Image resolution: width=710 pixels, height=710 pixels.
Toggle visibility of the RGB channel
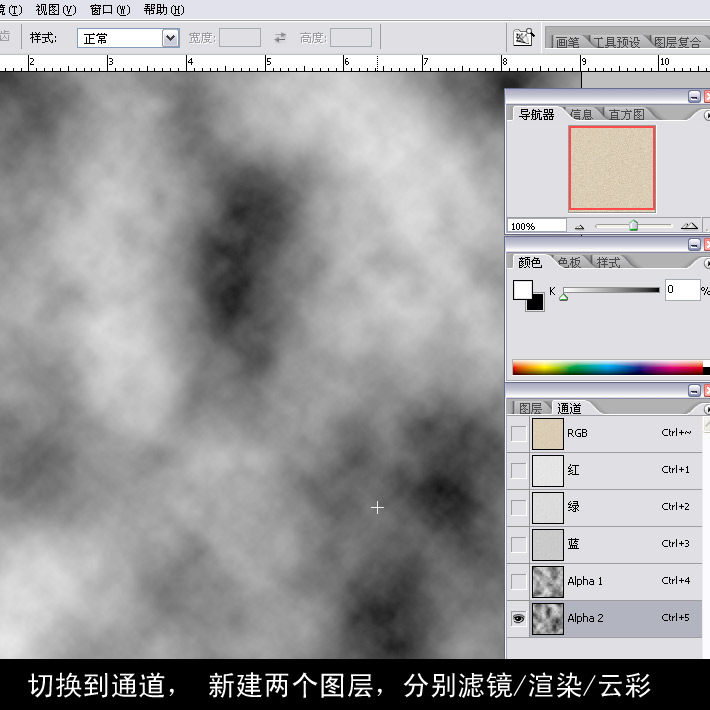(x=518, y=433)
